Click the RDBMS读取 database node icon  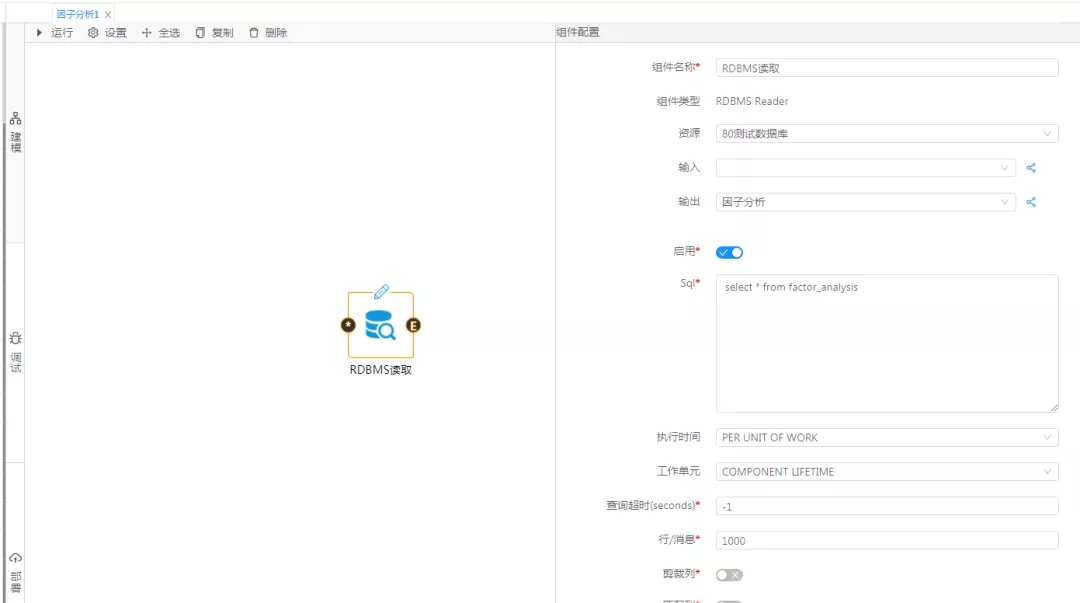click(380, 325)
